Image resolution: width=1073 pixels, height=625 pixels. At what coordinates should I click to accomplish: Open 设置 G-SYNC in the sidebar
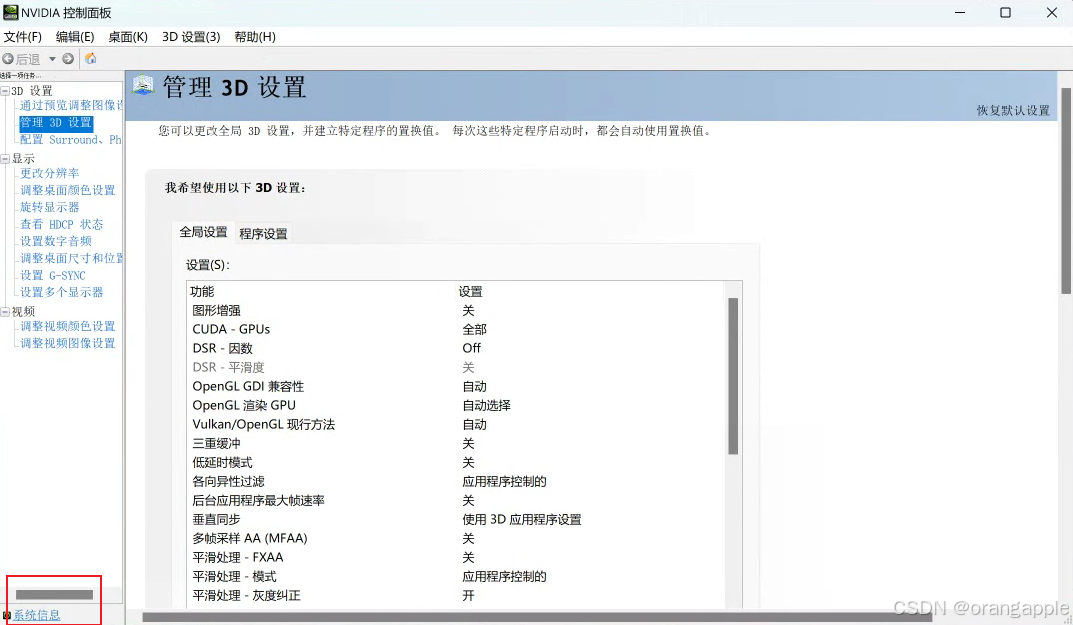point(53,275)
